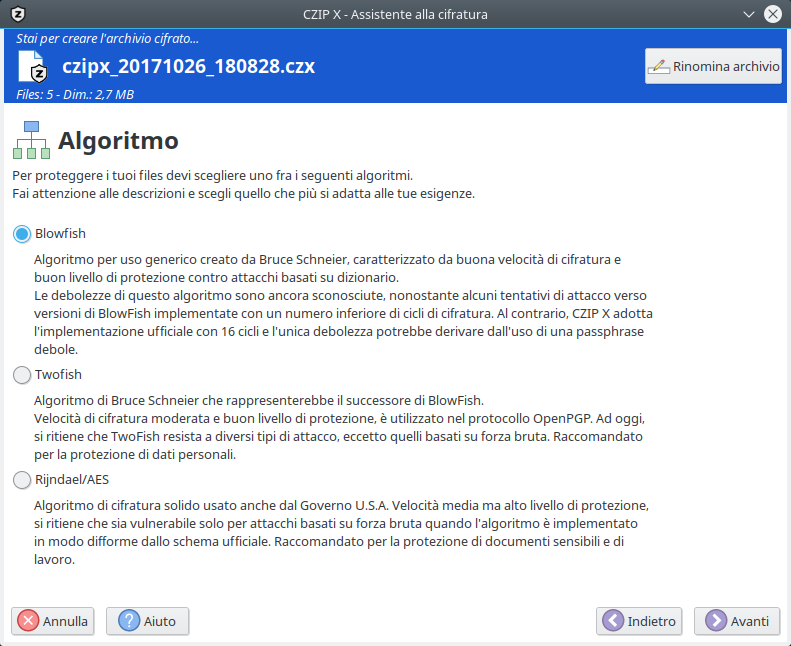The image size is (791, 646).
Task: Click the Twofish description paragraph
Action: pyautogui.click(x=339, y=427)
